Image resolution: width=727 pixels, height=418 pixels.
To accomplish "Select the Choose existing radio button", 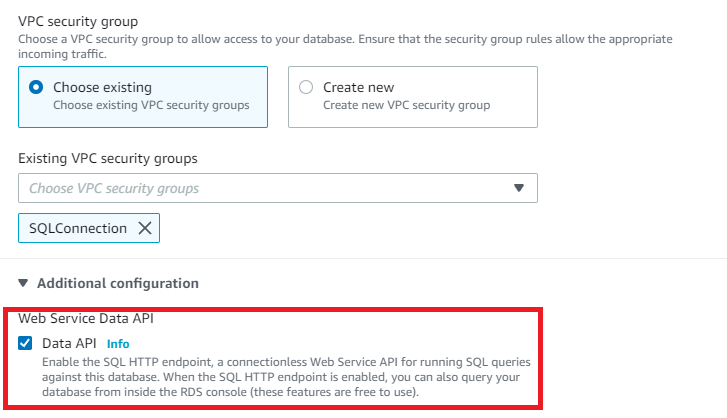I will click(x=37, y=87).
